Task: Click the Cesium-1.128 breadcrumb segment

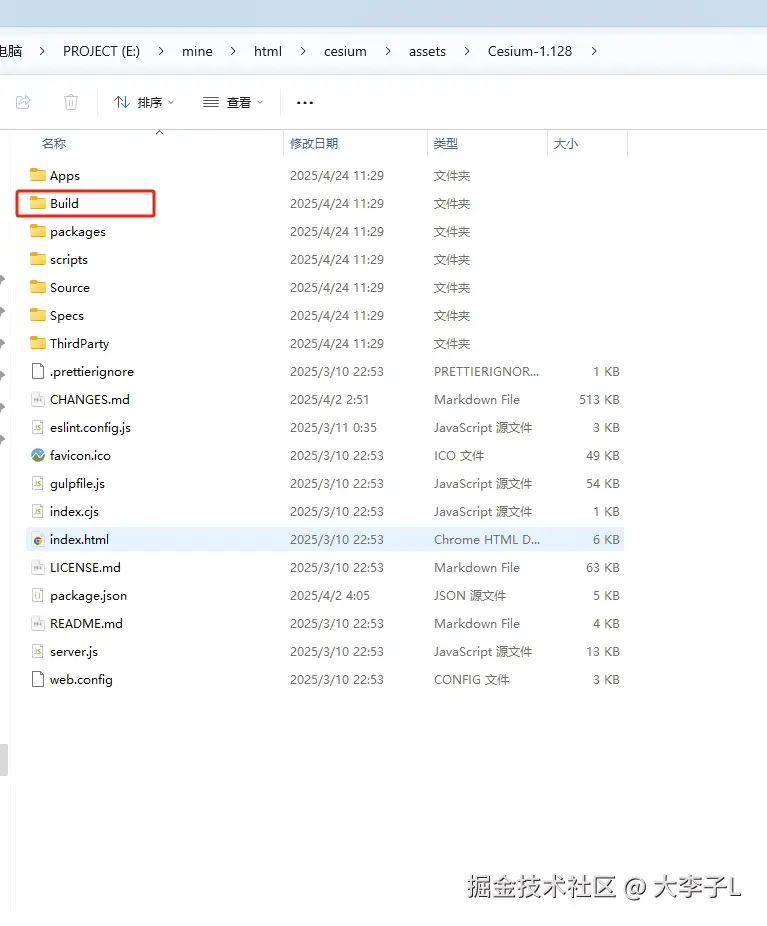Action: 530,51
